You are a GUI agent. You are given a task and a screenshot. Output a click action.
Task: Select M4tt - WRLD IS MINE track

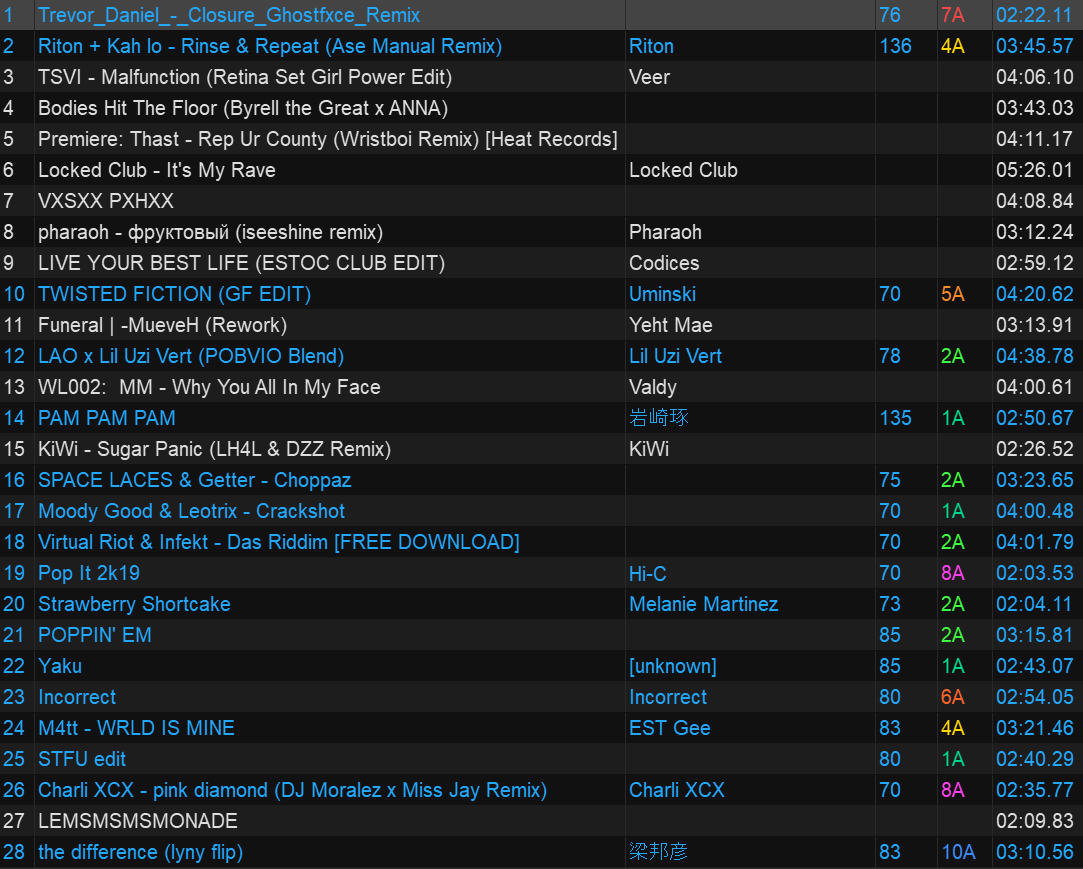(136, 728)
